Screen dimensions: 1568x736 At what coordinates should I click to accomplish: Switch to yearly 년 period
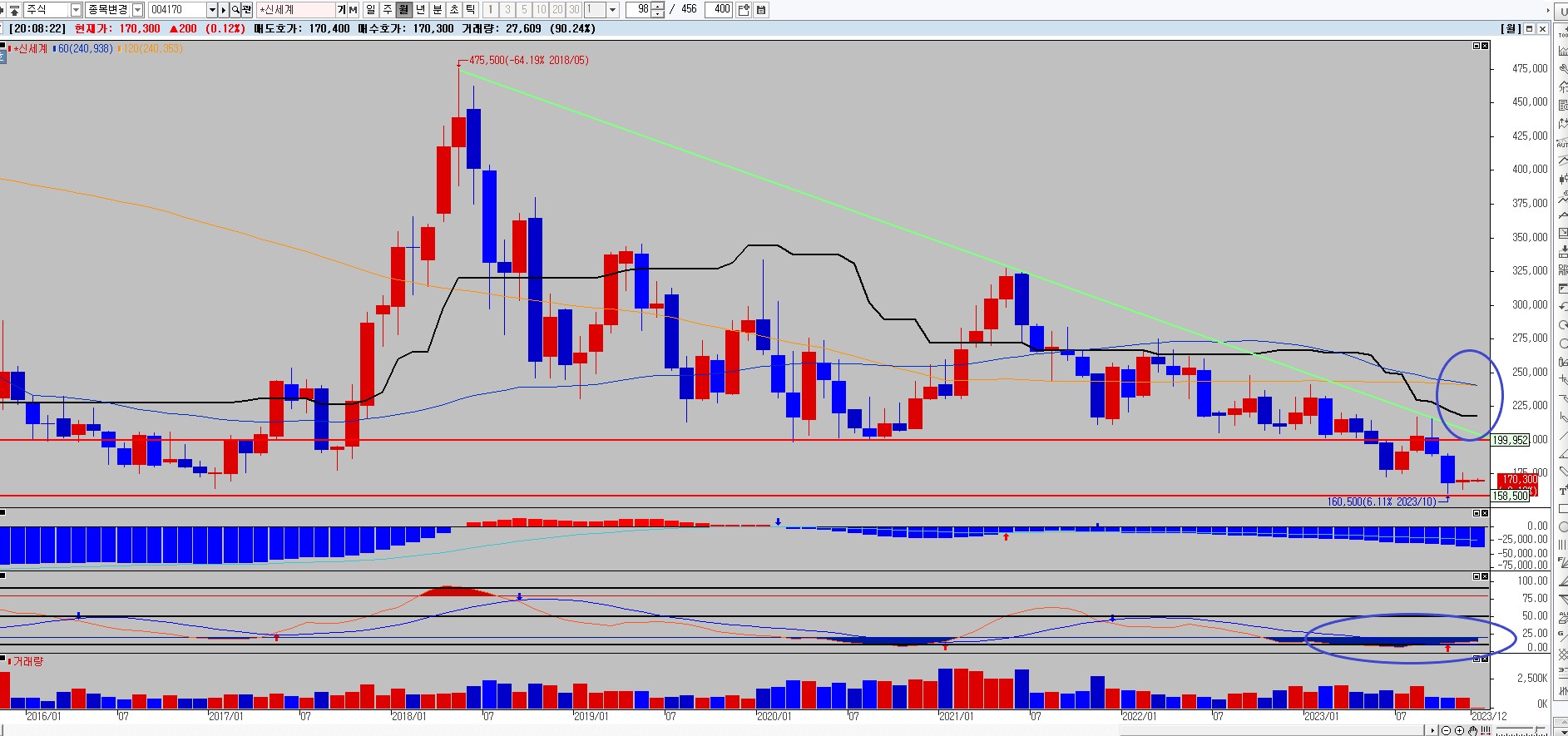click(421, 9)
